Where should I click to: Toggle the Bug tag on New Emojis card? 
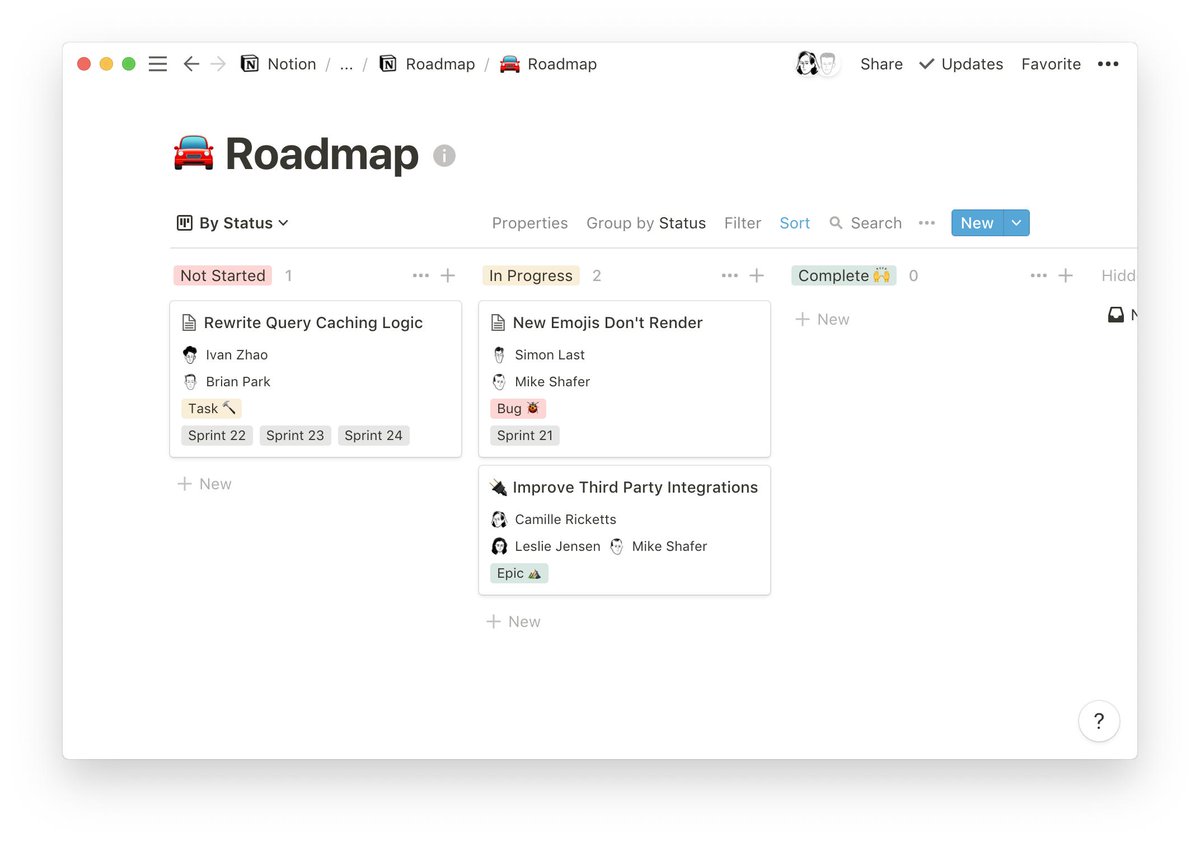click(518, 408)
